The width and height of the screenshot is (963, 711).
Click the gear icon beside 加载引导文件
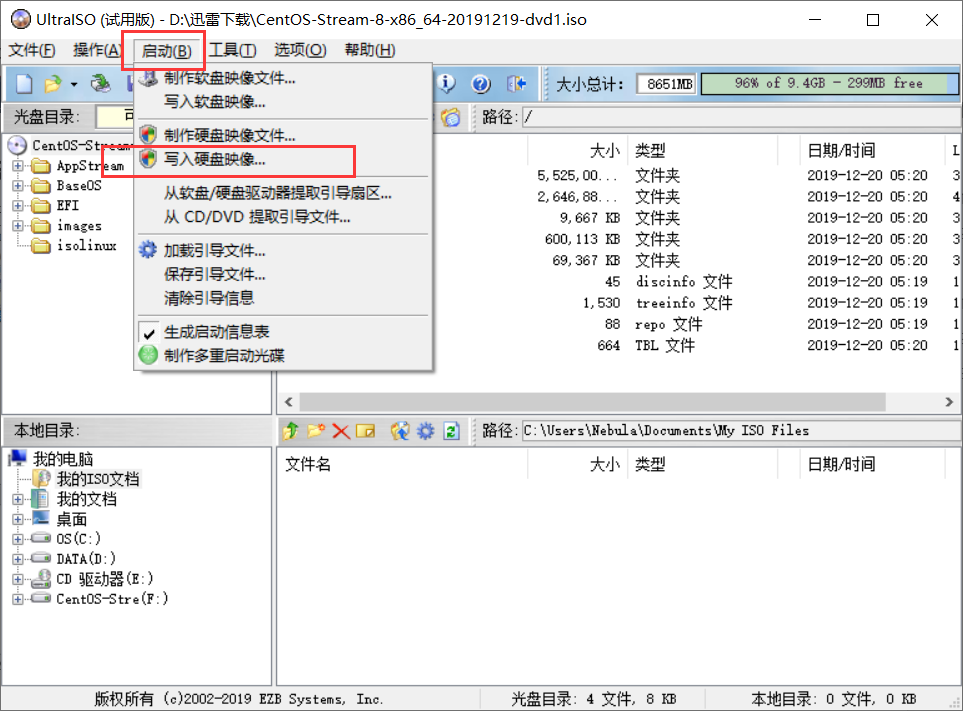click(148, 250)
